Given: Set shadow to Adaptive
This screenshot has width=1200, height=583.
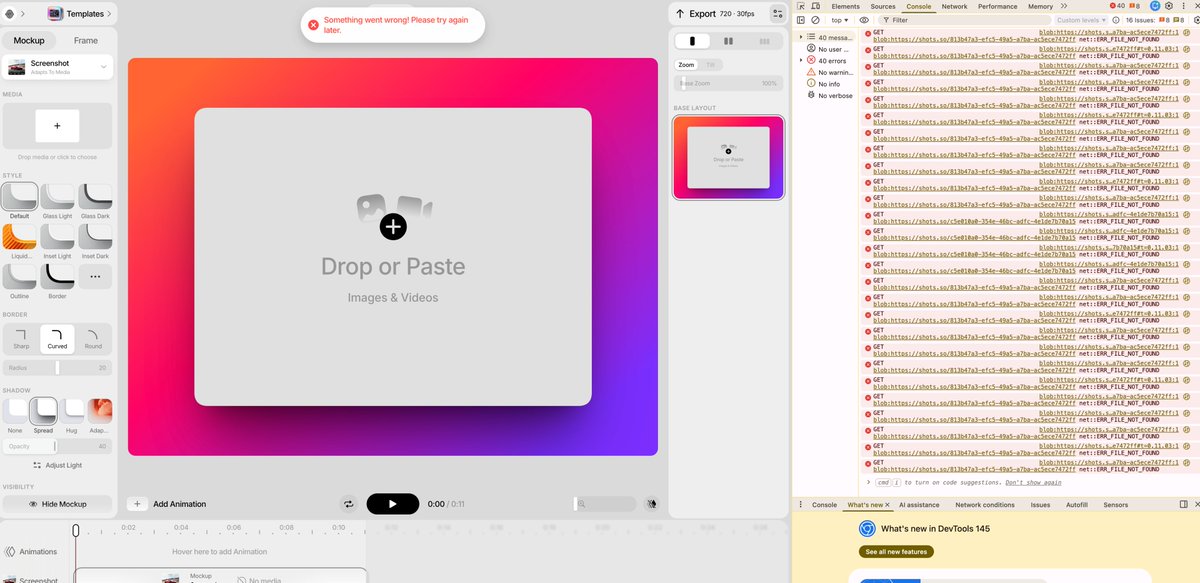Looking at the screenshot, I should 100,412.
